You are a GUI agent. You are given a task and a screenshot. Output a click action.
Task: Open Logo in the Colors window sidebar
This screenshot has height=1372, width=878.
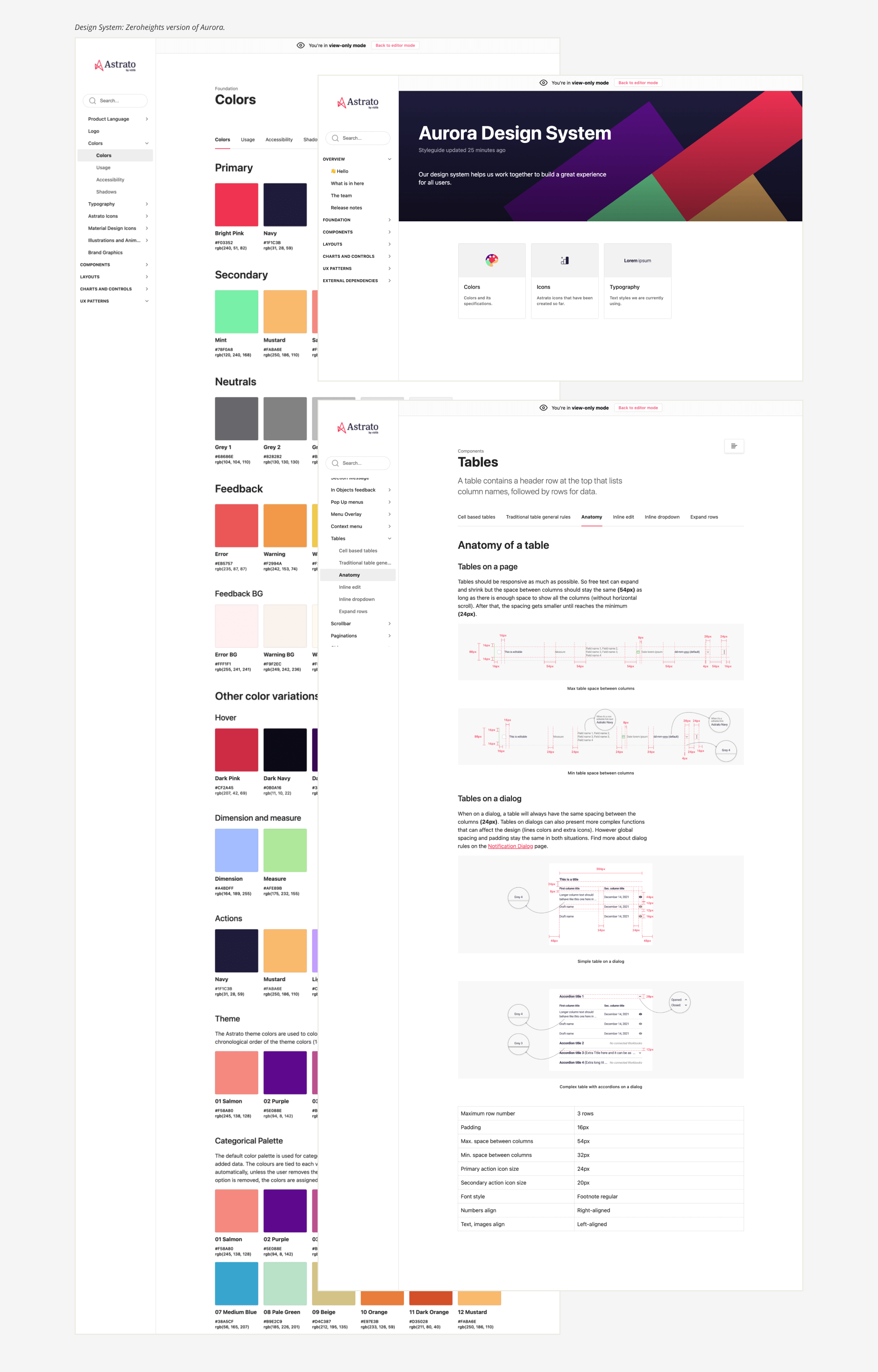(x=93, y=131)
